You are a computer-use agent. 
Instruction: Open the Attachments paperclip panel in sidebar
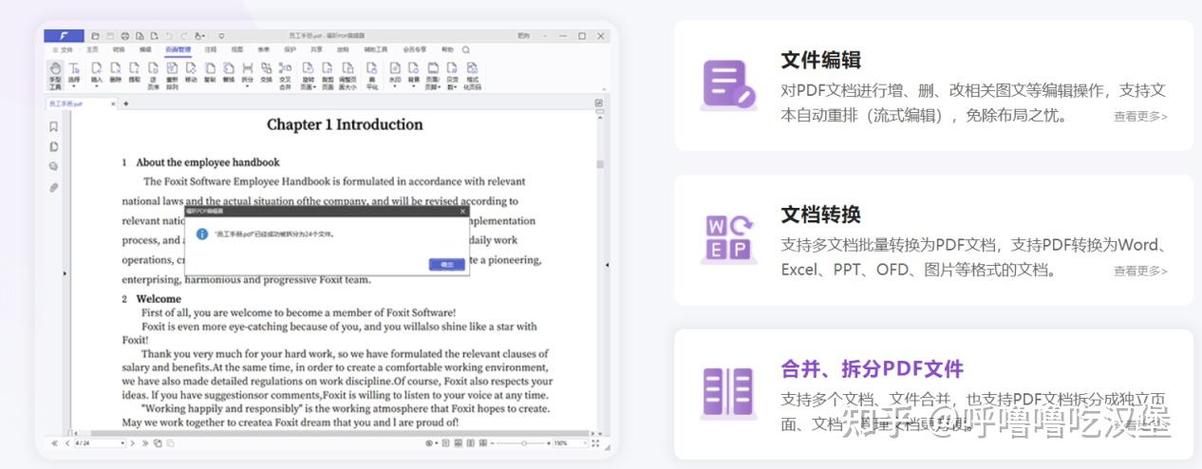click(53, 187)
